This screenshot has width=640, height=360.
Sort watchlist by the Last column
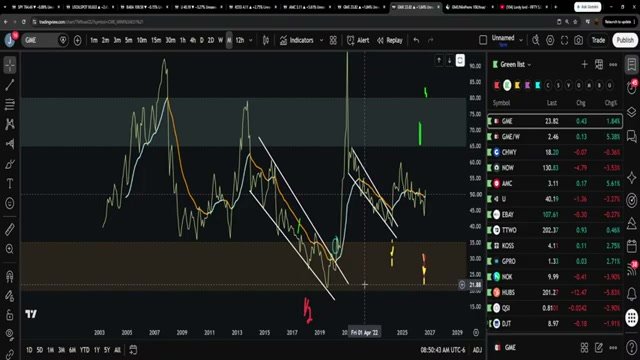(551, 103)
